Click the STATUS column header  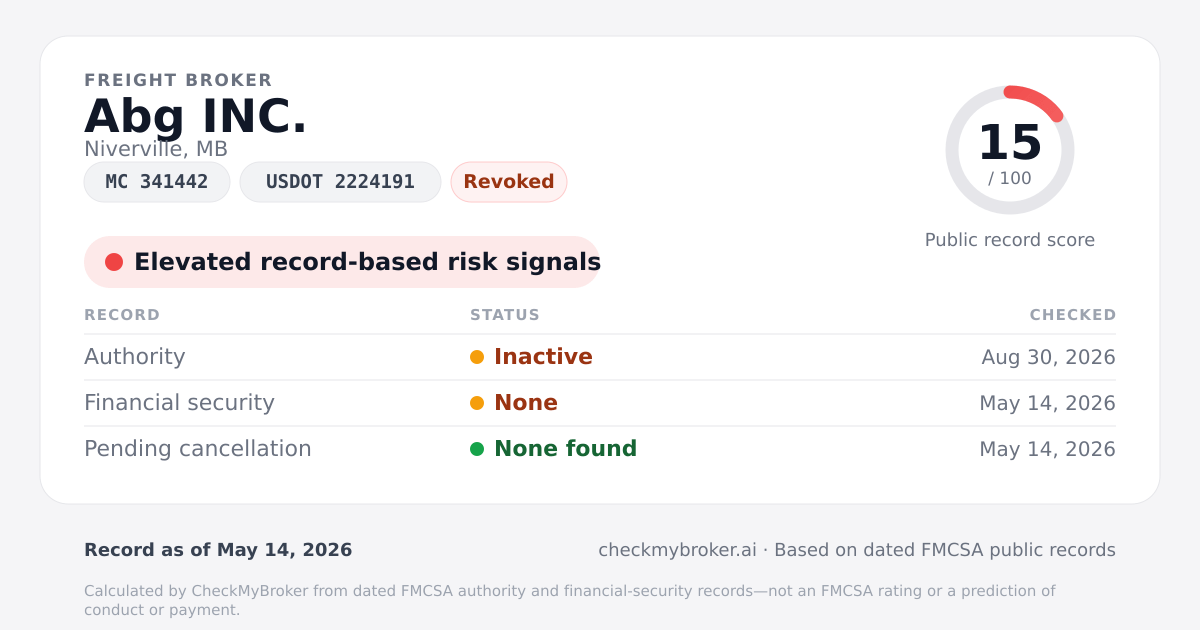pos(505,315)
